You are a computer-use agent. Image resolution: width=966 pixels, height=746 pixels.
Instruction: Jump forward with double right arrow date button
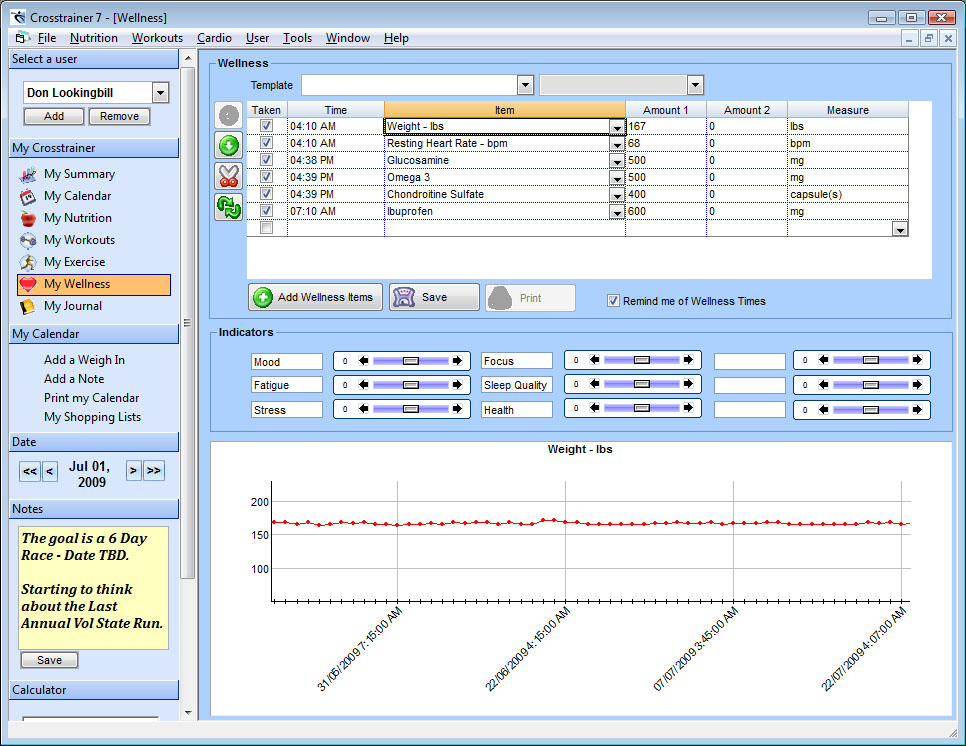click(154, 471)
